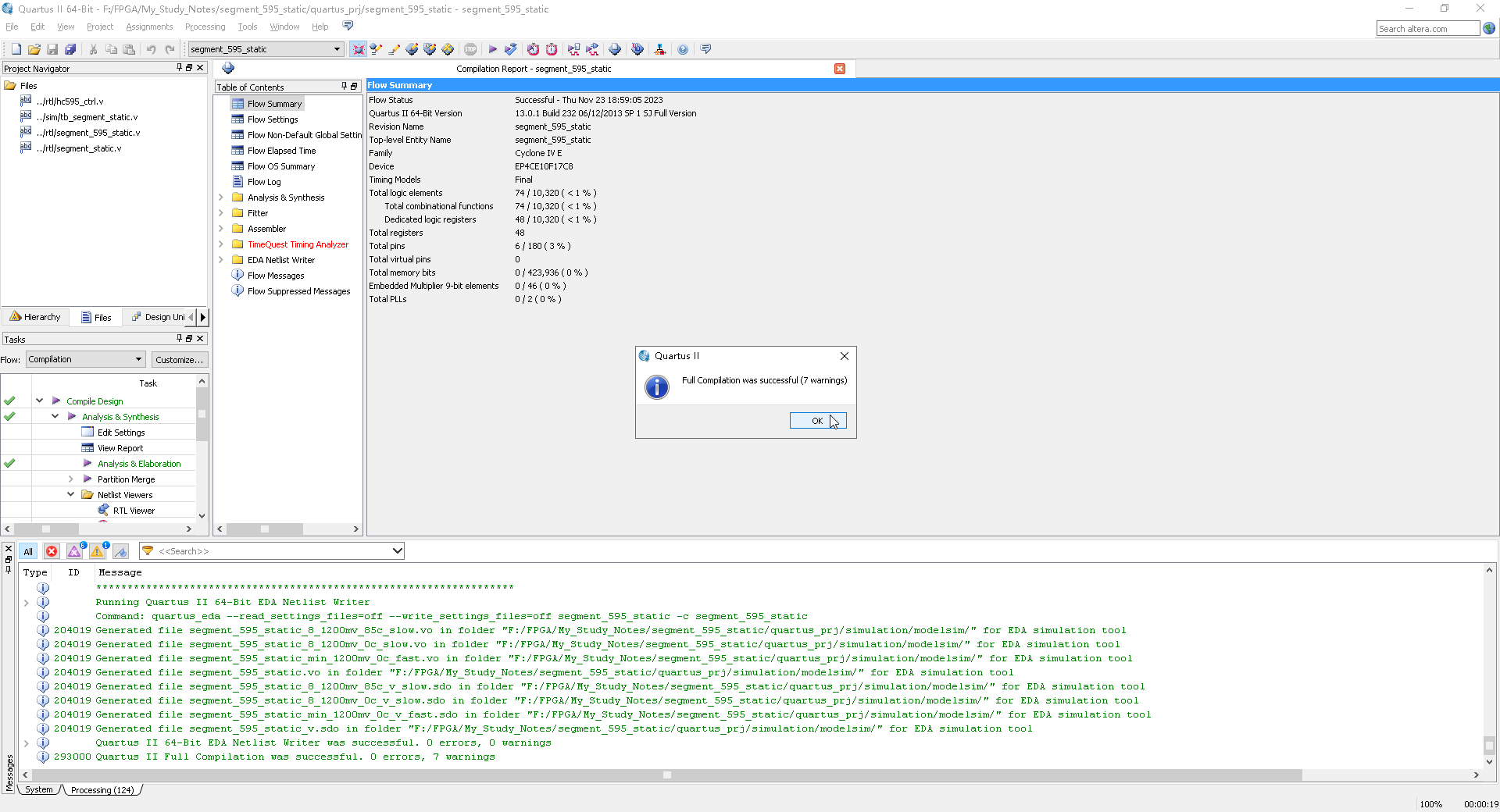The width and height of the screenshot is (1500, 812).
Task: Close the Compilation Report tab
Action: pyautogui.click(x=840, y=69)
